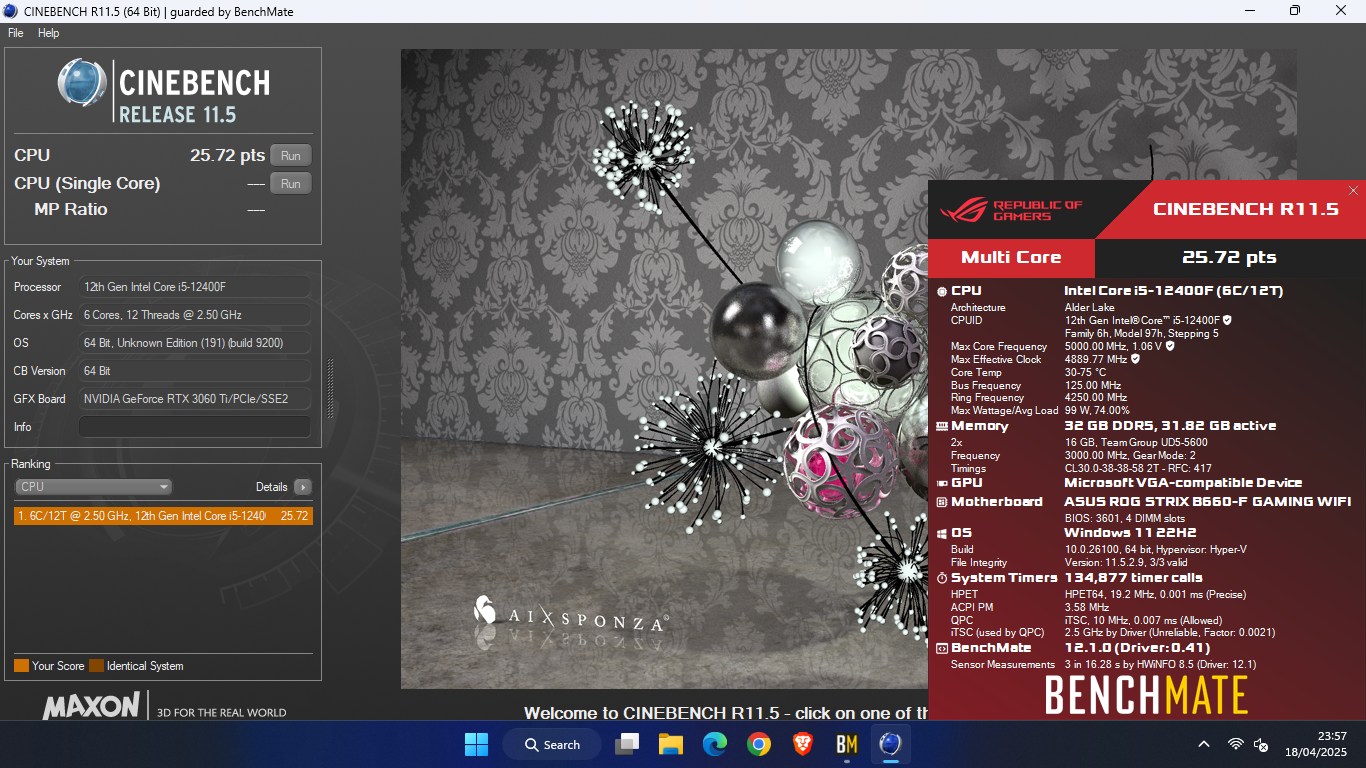Click the 134,877 timer calls text
Screen dimensions: 1366x768
1133,578
